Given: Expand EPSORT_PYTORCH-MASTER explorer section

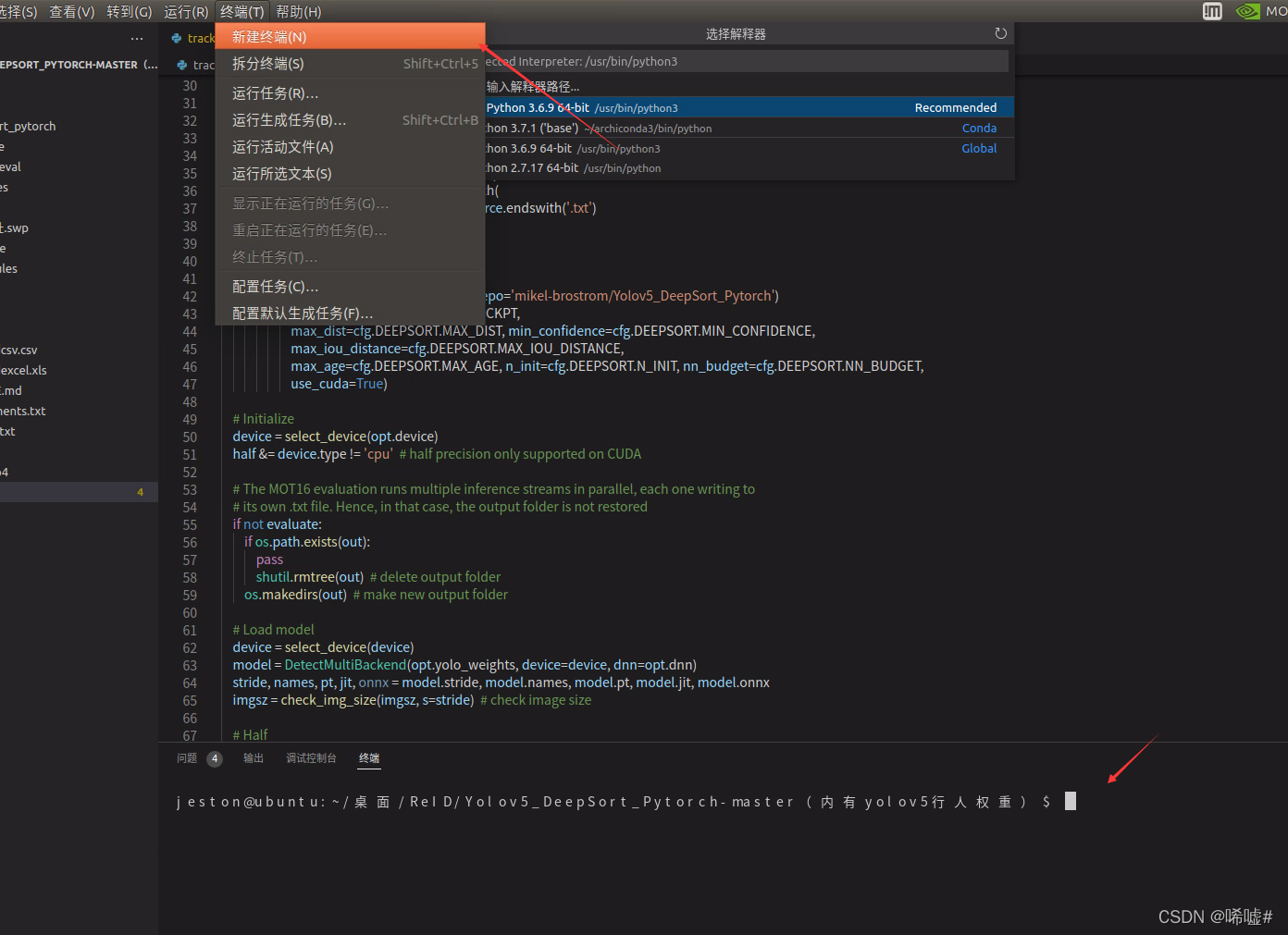Looking at the screenshot, I should 79,65.
